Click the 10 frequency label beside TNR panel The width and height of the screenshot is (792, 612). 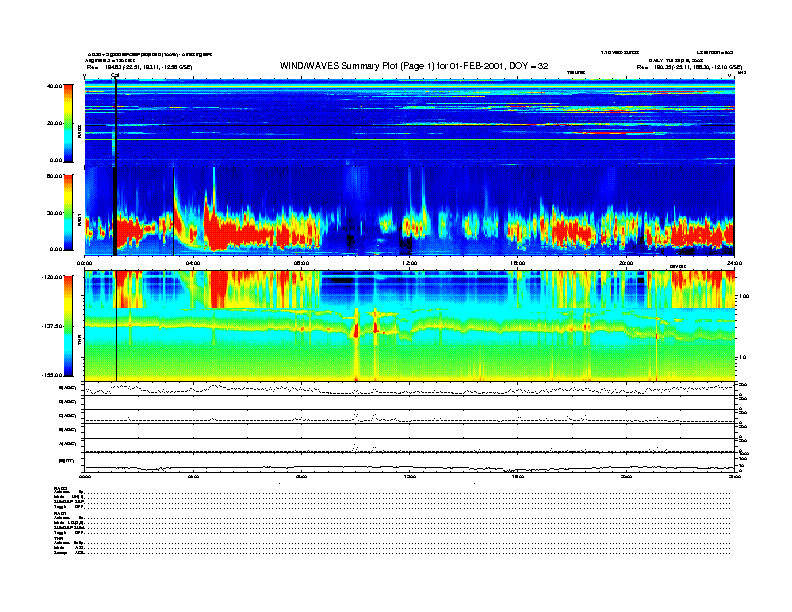(x=745, y=357)
